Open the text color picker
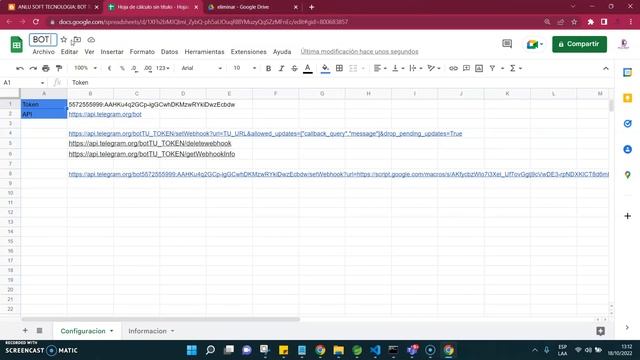The height and width of the screenshot is (360, 640). (308, 69)
